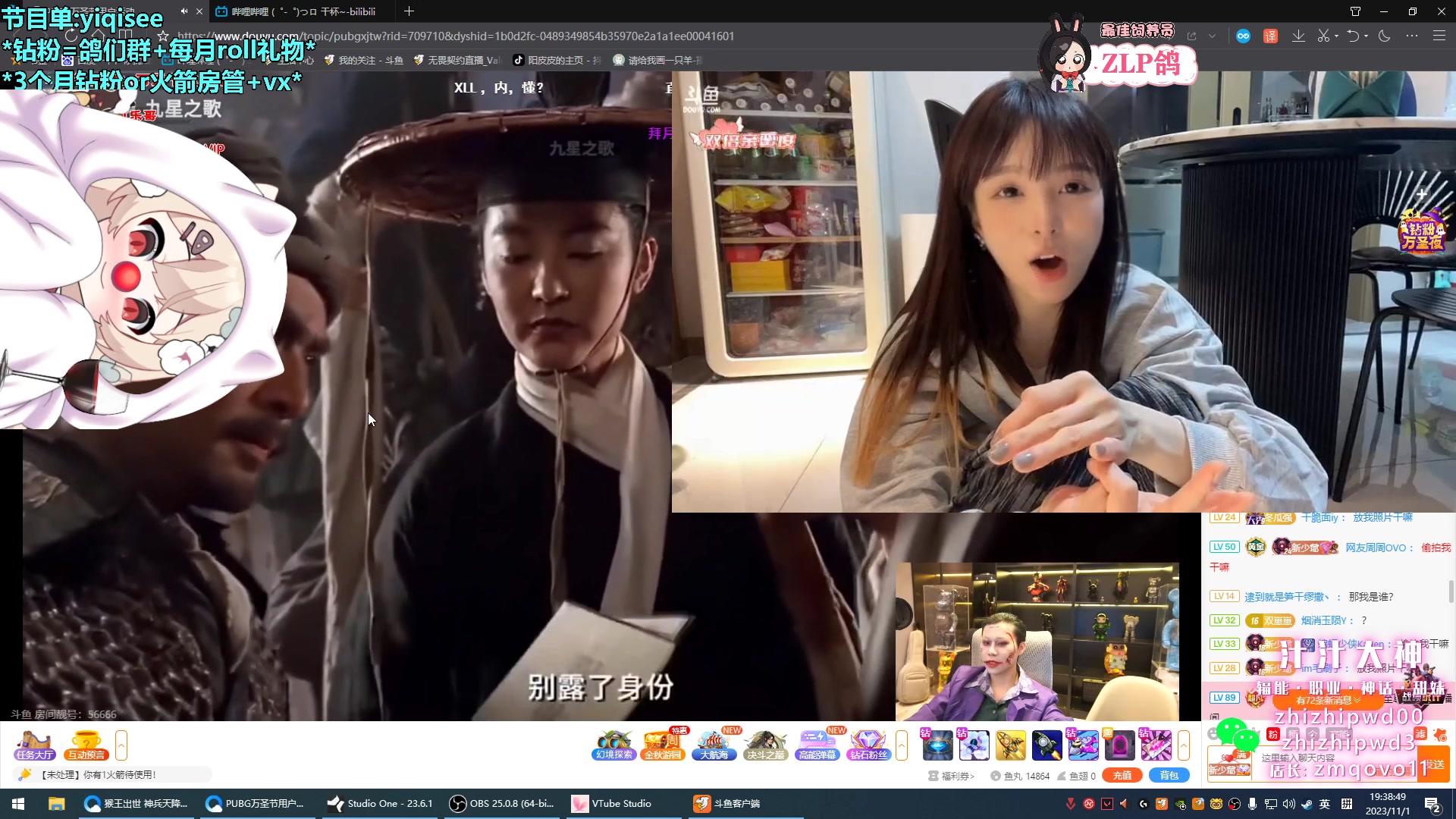Open the undo history dropdown arrow
The image size is (1456, 819).
point(1366,36)
